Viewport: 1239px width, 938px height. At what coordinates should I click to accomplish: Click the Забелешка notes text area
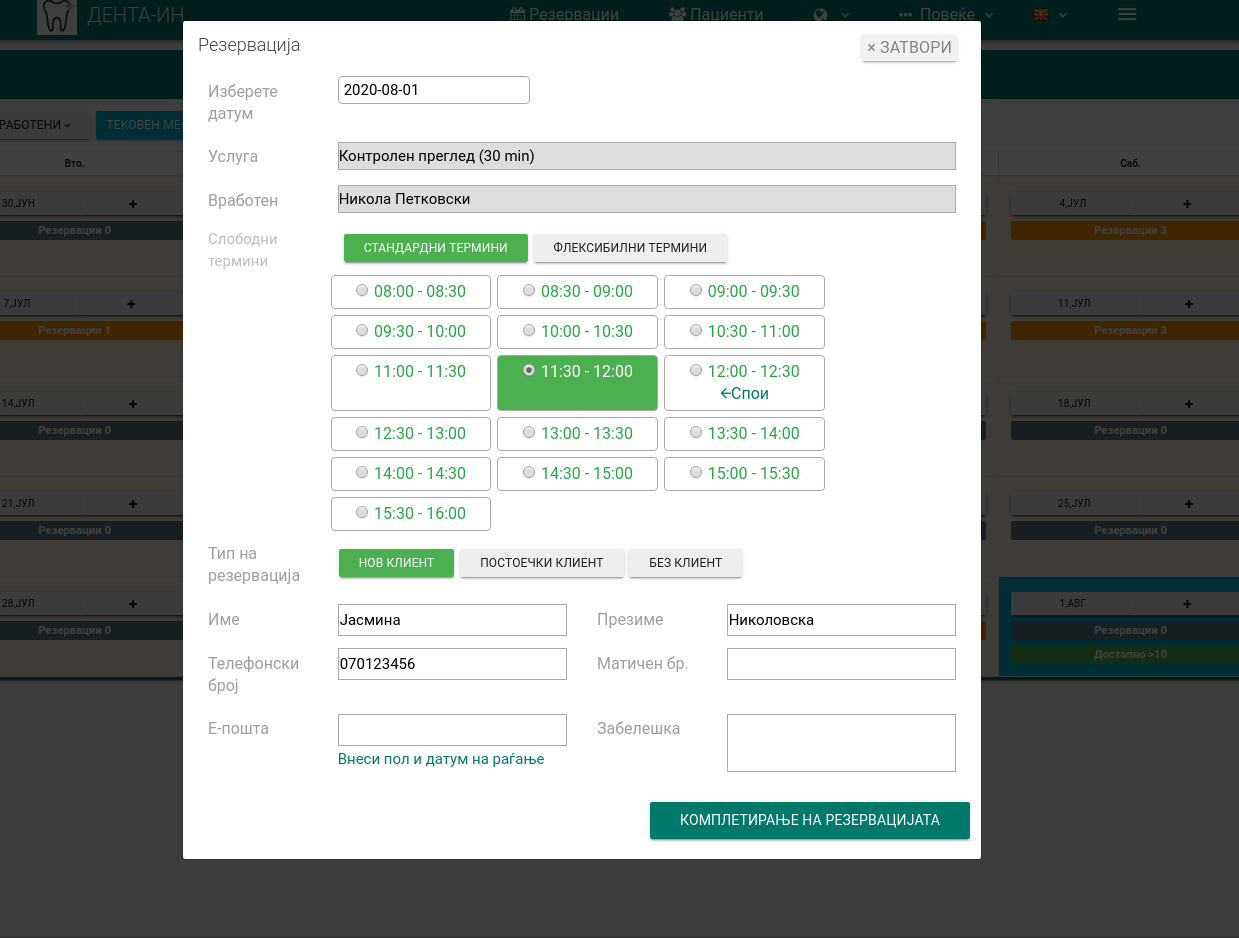(x=840, y=743)
